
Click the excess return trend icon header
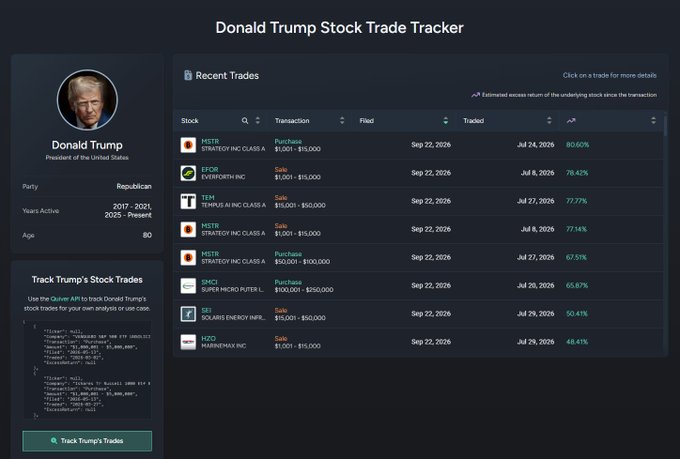(x=571, y=121)
